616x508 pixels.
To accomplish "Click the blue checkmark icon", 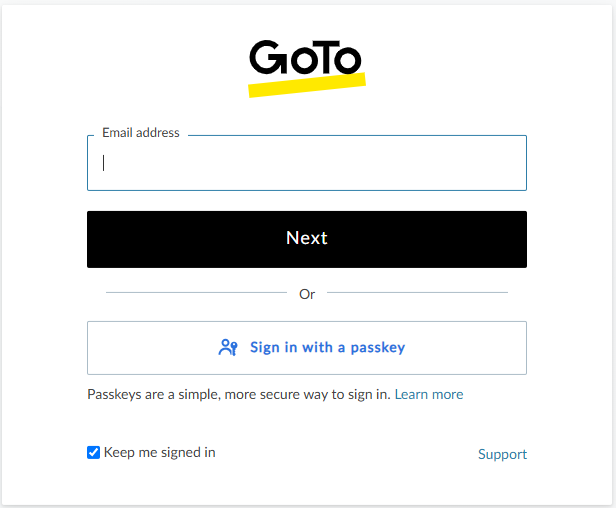I will [94, 452].
